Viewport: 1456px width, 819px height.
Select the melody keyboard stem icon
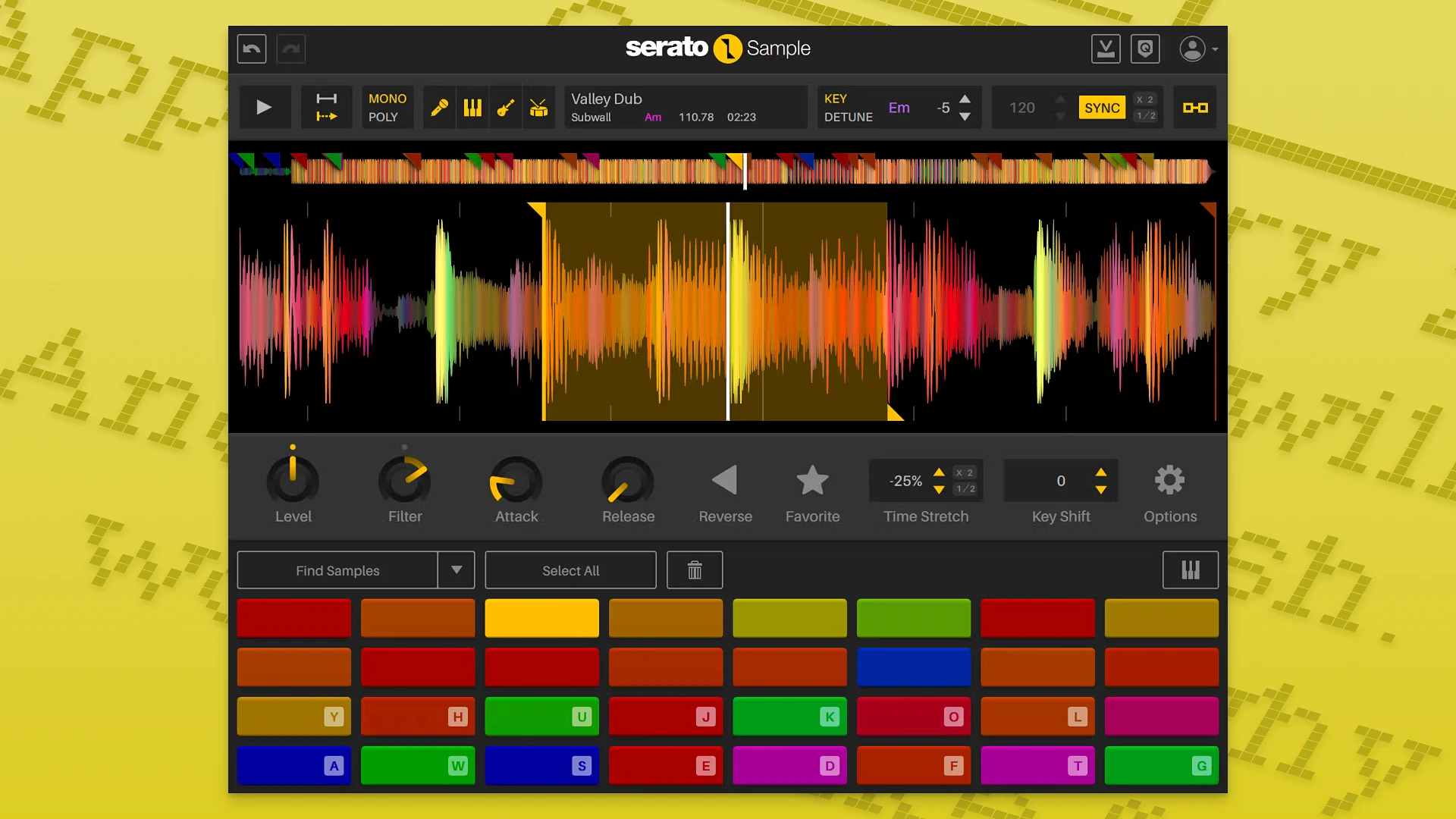pyautogui.click(x=472, y=107)
